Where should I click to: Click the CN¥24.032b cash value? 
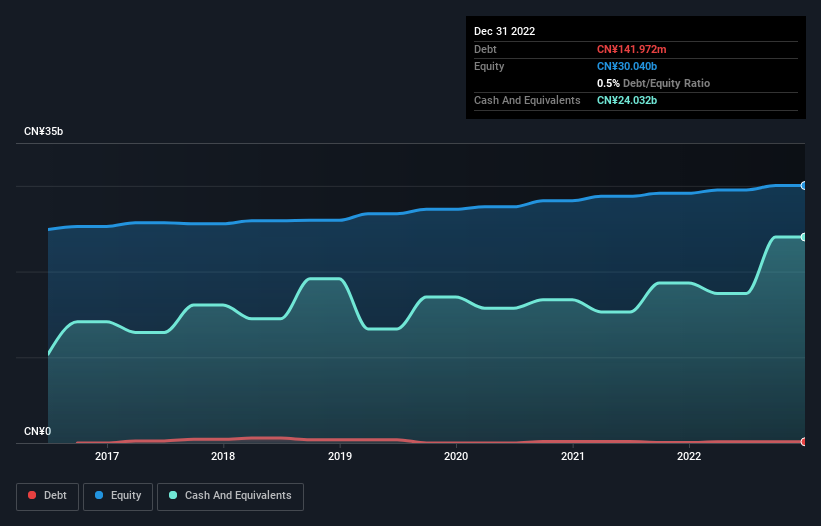point(627,100)
